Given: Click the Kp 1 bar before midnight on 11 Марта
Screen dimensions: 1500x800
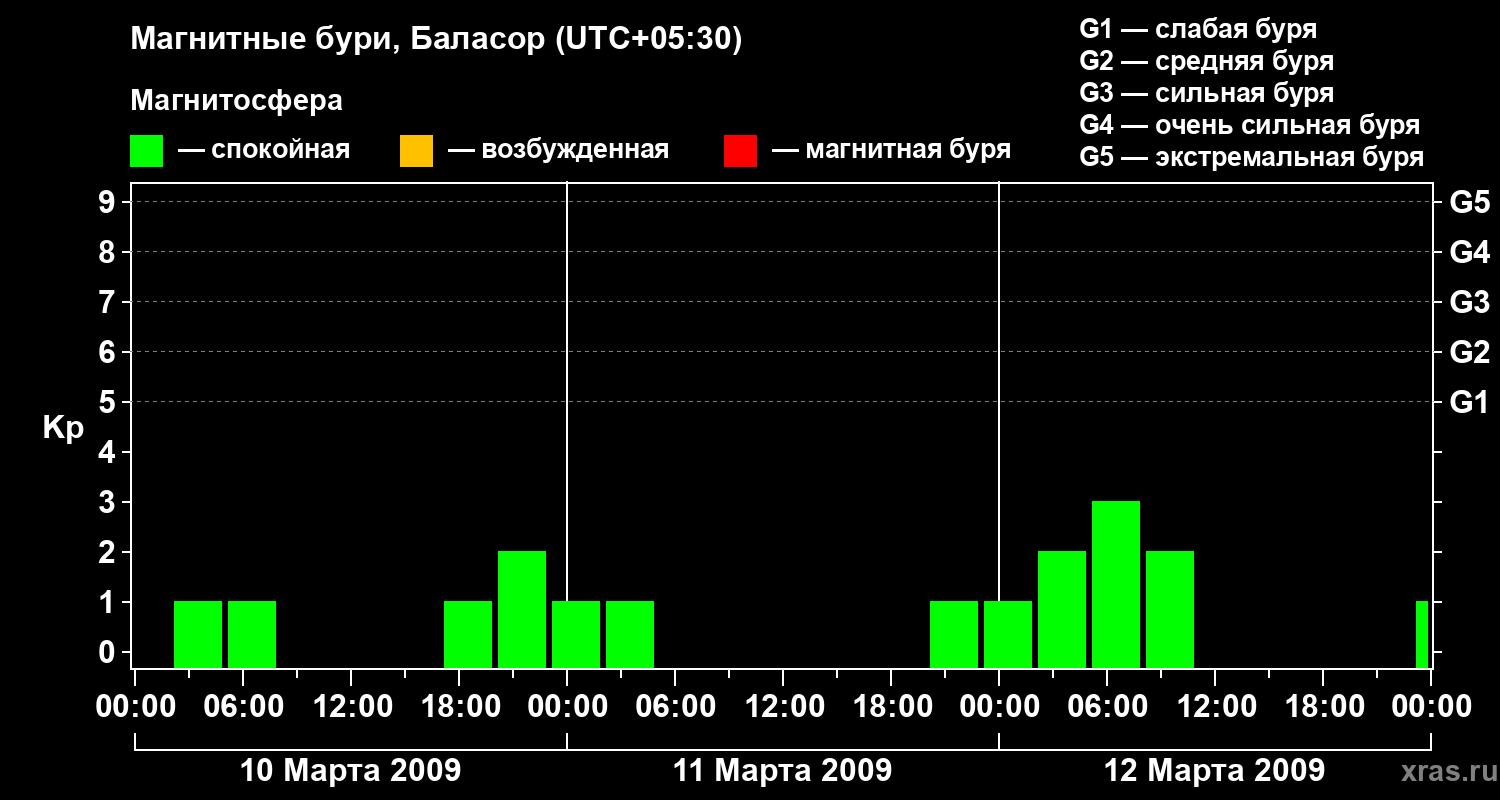Looking at the screenshot, I should click(954, 634).
